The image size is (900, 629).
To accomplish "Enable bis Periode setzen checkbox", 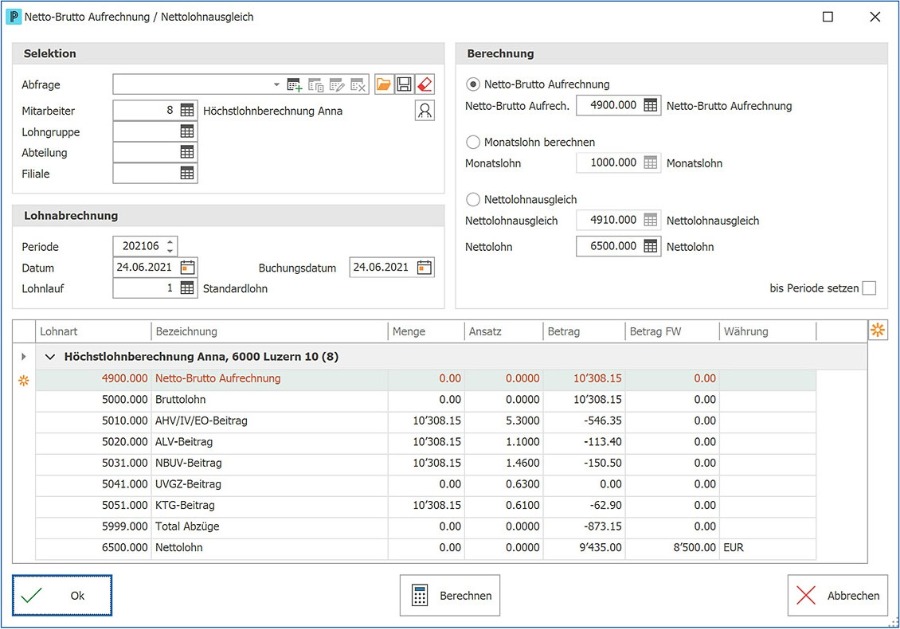I will click(x=869, y=288).
